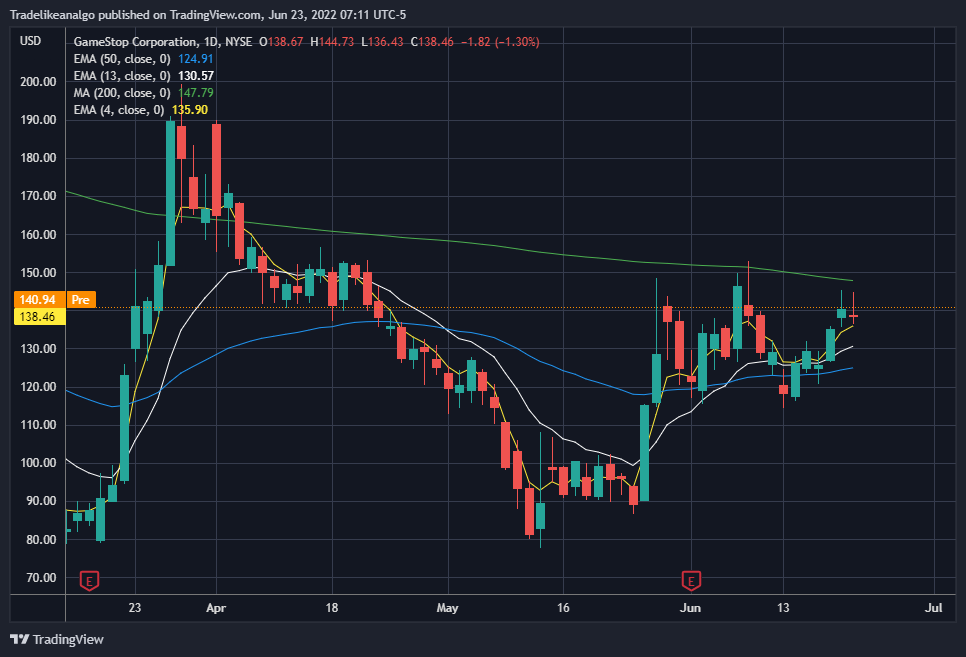Click the Jun date axis label
Viewport: 966px width, 657px height.
click(x=690, y=608)
